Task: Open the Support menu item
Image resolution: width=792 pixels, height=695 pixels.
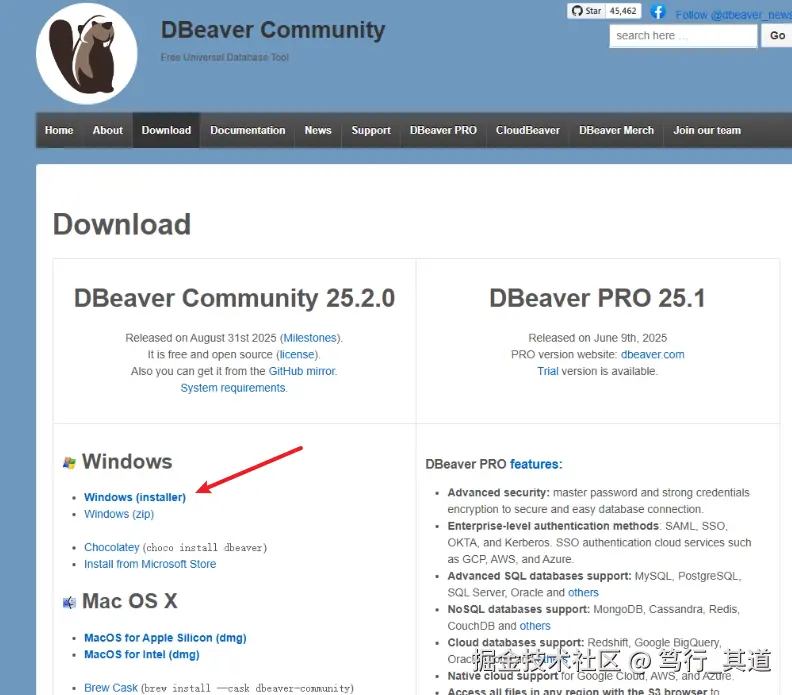Action: coord(371,130)
